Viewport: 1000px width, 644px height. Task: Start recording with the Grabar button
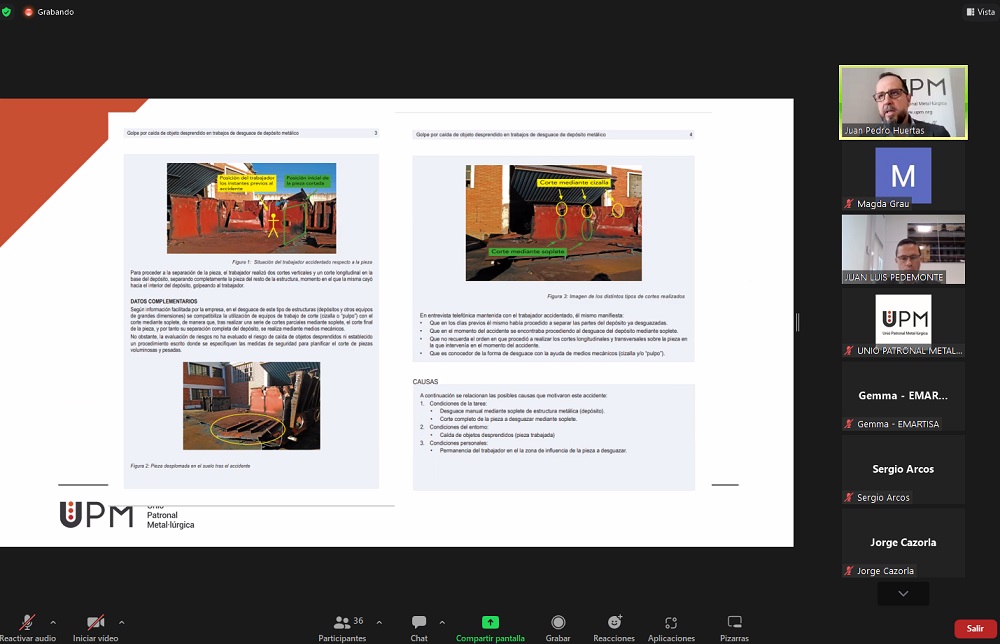click(558, 627)
